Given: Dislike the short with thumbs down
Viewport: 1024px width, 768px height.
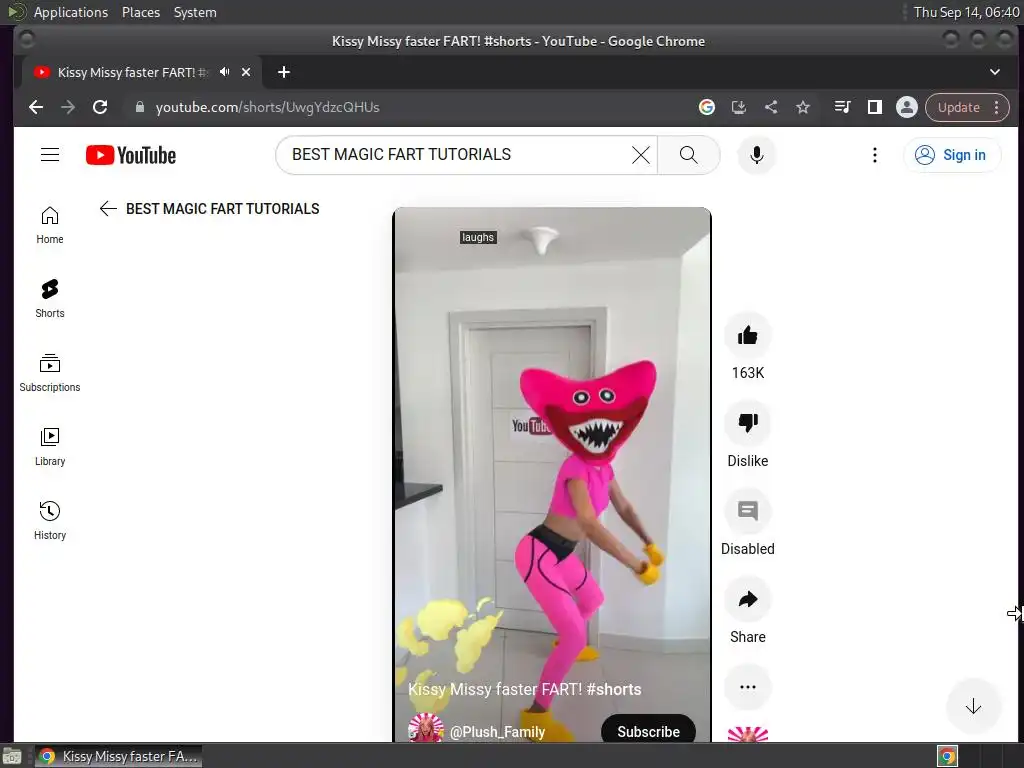Looking at the screenshot, I should [x=748, y=423].
